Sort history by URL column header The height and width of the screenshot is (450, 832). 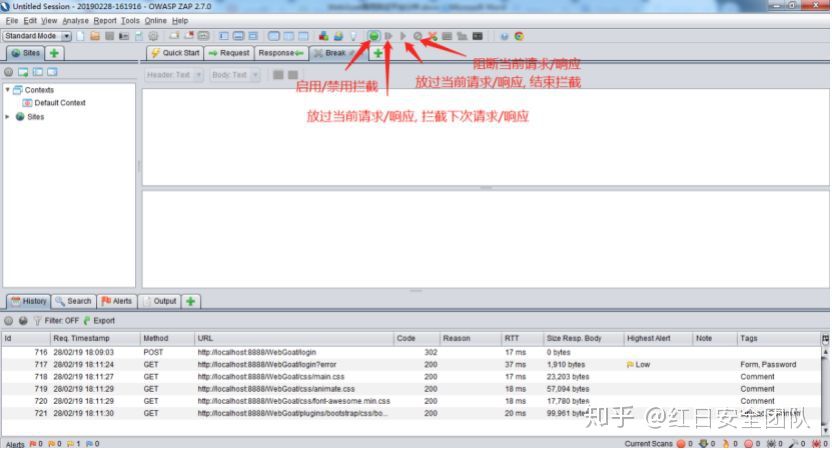(x=293, y=339)
